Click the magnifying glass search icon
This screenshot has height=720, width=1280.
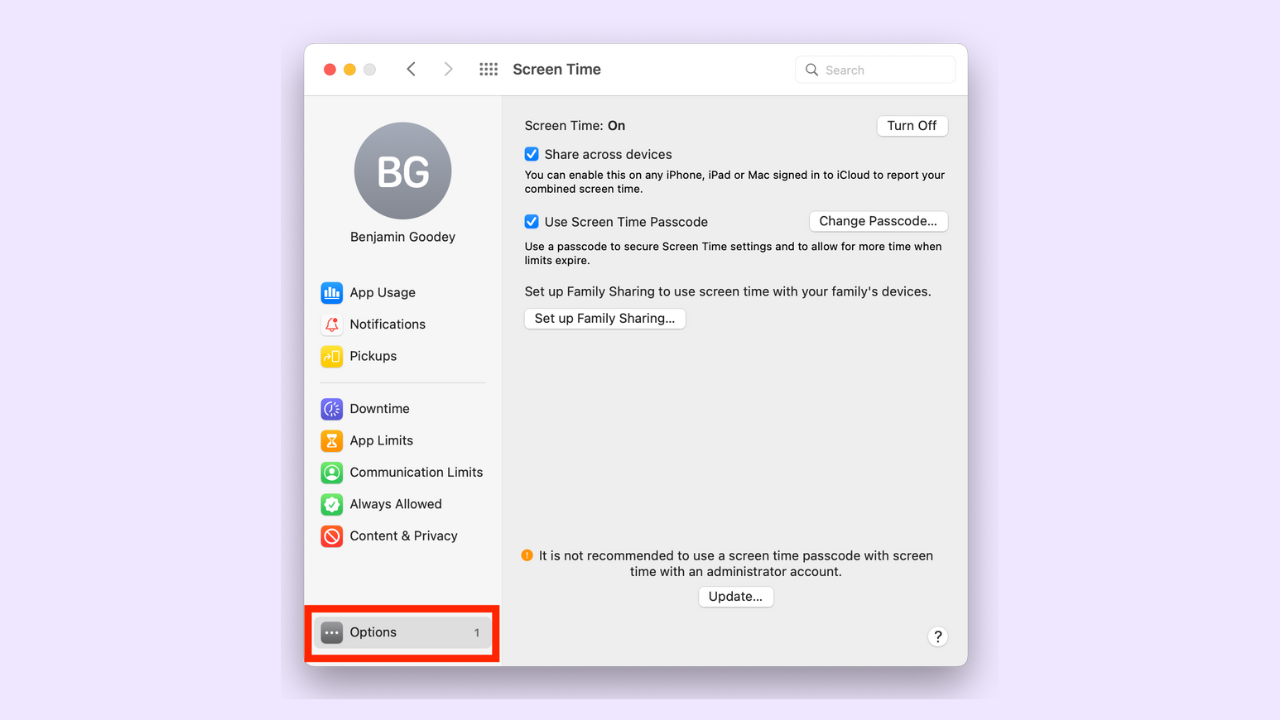tap(812, 70)
